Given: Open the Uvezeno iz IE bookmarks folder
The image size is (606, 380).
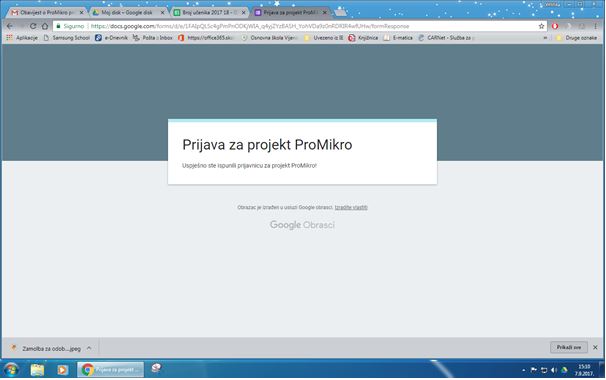Looking at the screenshot, I should 323,38.
